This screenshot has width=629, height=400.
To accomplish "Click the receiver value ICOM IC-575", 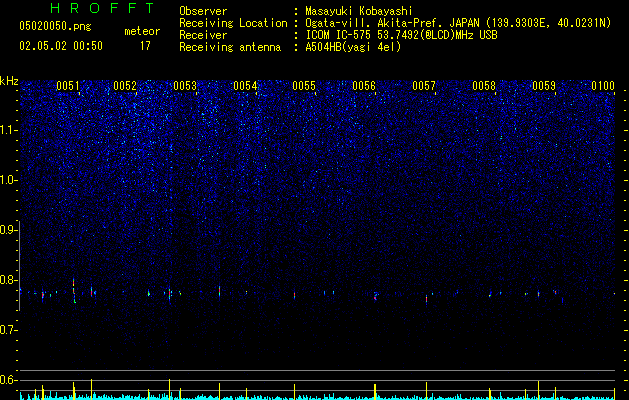I will (401, 35).
